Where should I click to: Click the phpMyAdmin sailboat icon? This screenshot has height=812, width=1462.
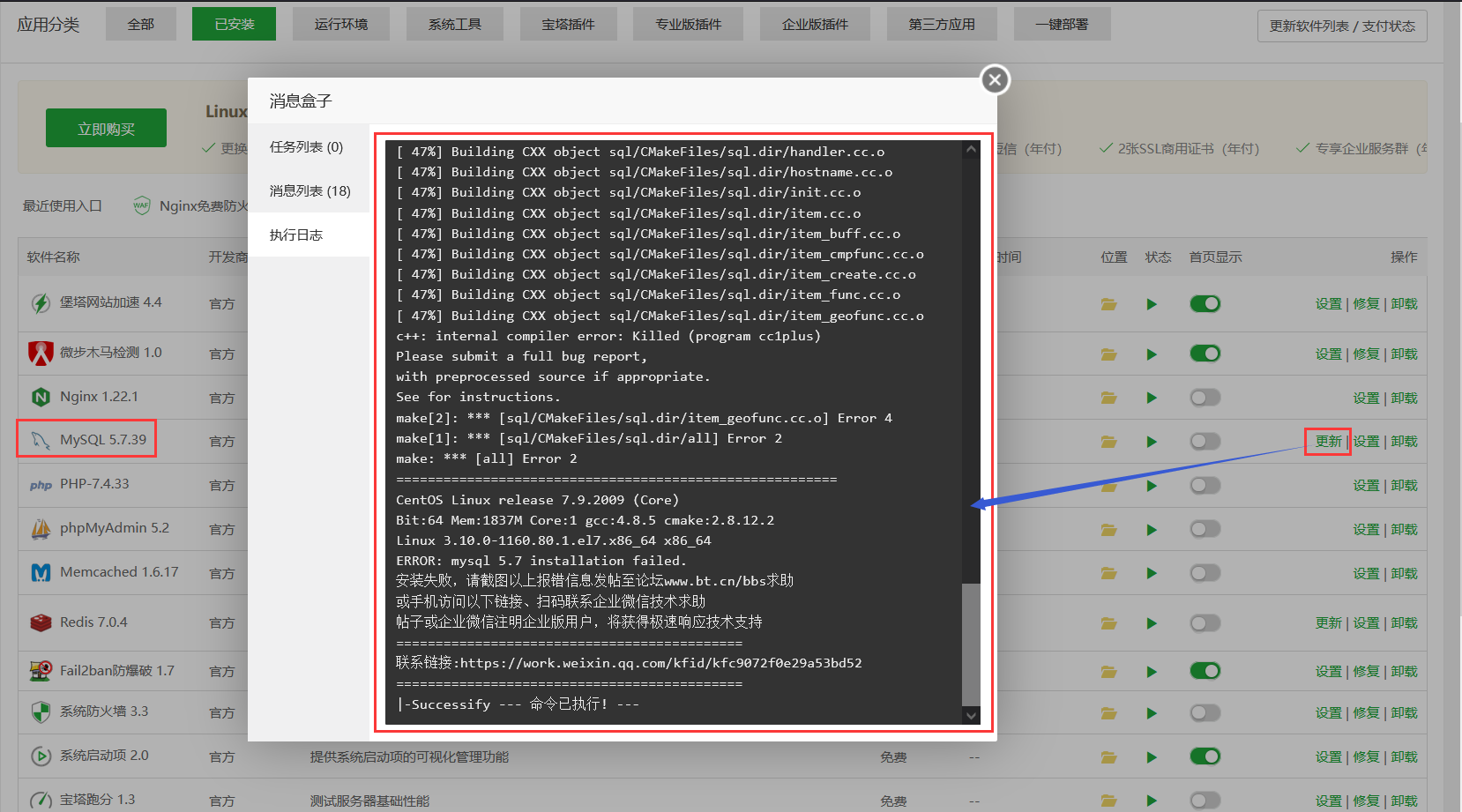click(41, 528)
